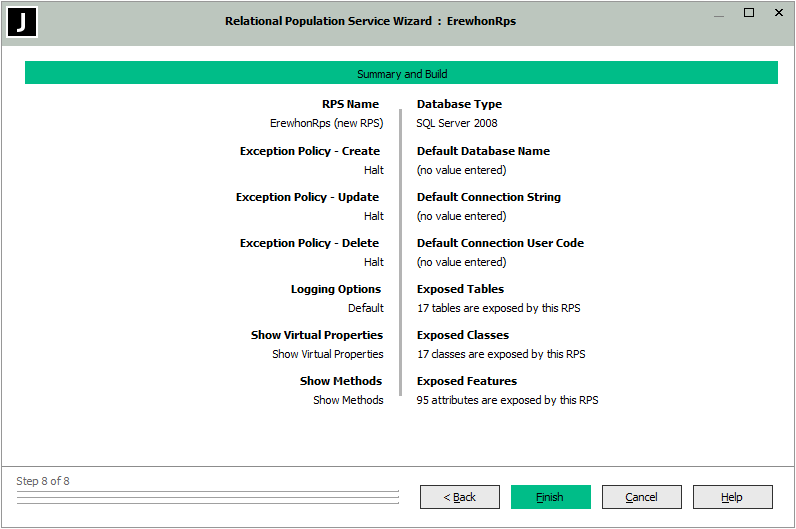The height and width of the screenshot is (529, 796).
Task: Select the ErewhonRps (new RPS) name value
Action: click(326, 124)
